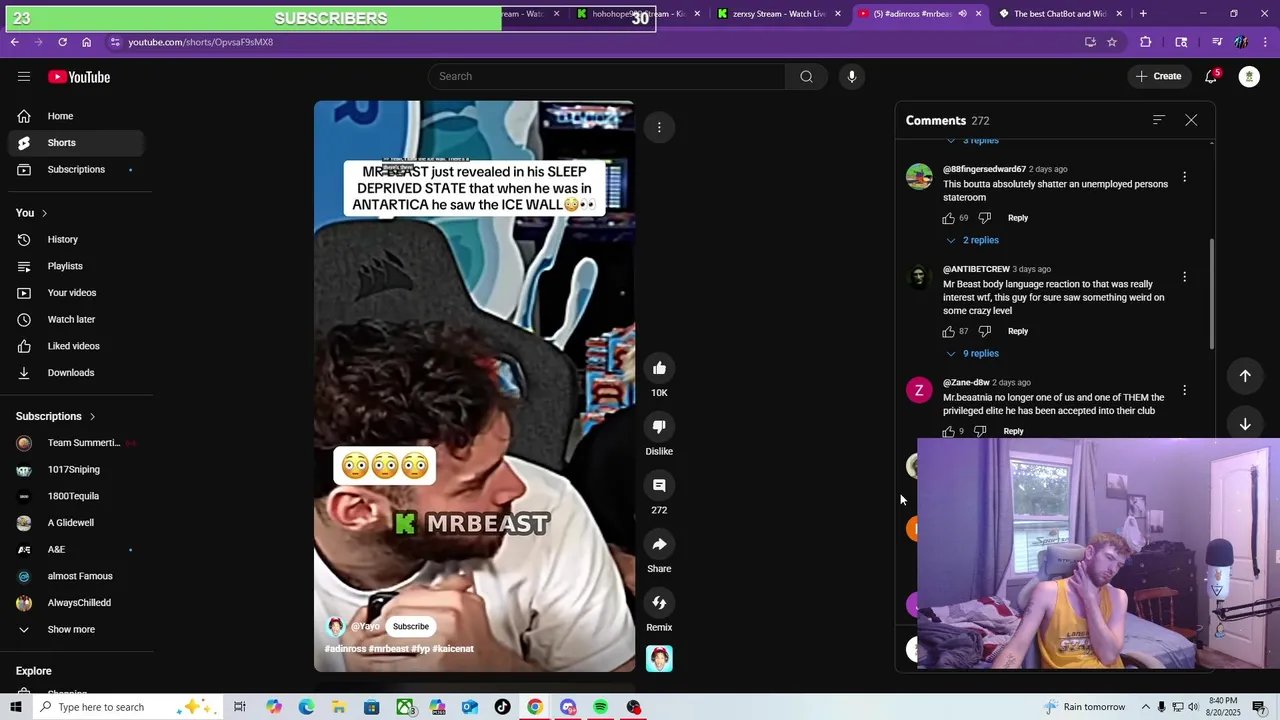The height and width of the screenshot is (720, 1280).
Task: Open Liked videos in the sidebar
Action: pos(75,346)
